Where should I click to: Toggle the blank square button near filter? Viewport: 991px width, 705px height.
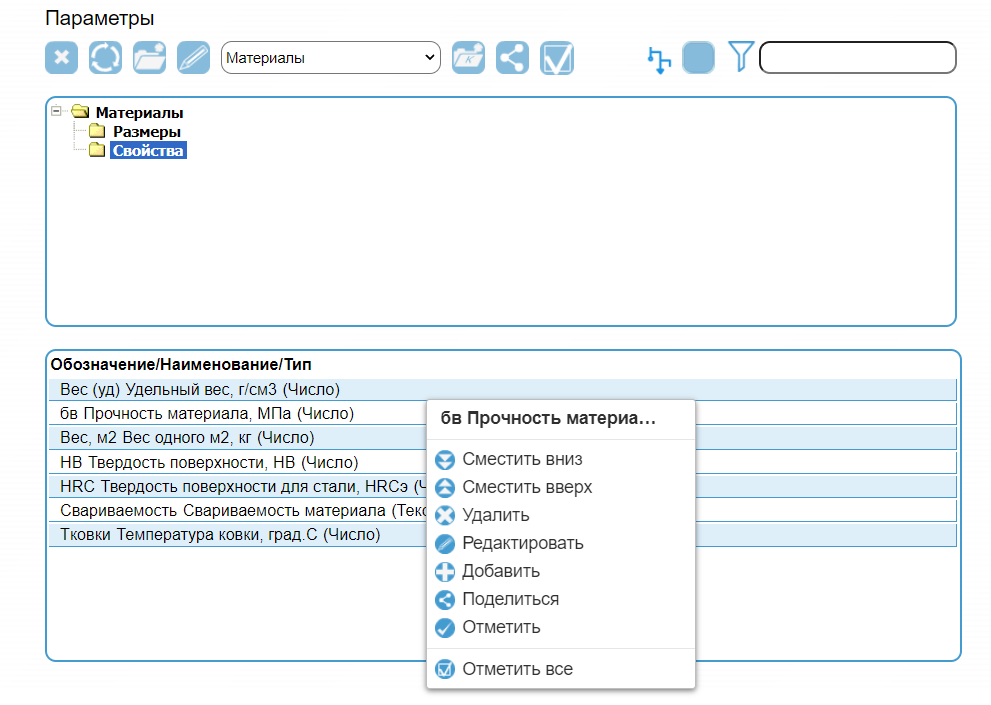[x=698, y=57]
